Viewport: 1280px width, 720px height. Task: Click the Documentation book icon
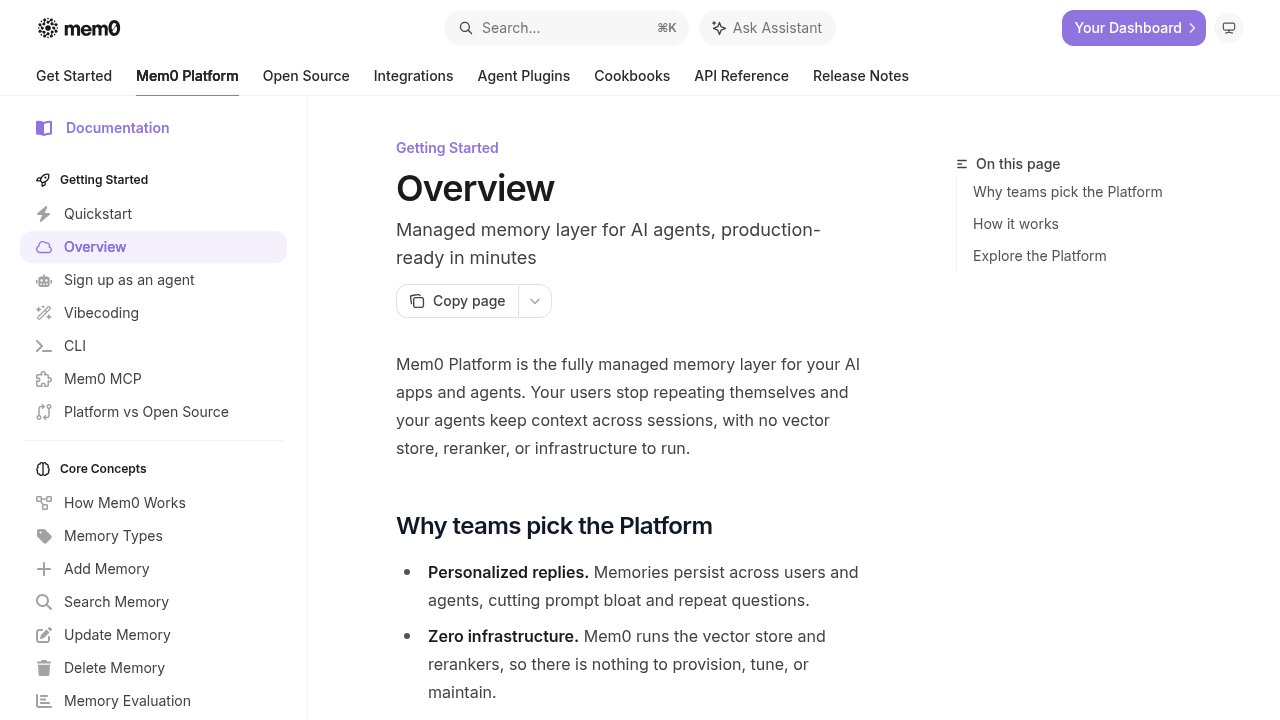tap(44, 128)
